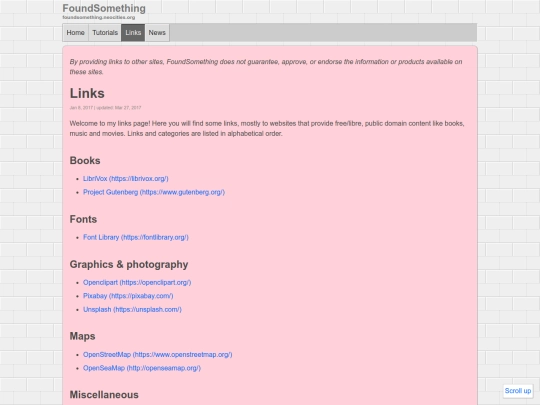Go to the Tutorials nav tab
The width and height of the screenshot is (540, 405).
105,33
